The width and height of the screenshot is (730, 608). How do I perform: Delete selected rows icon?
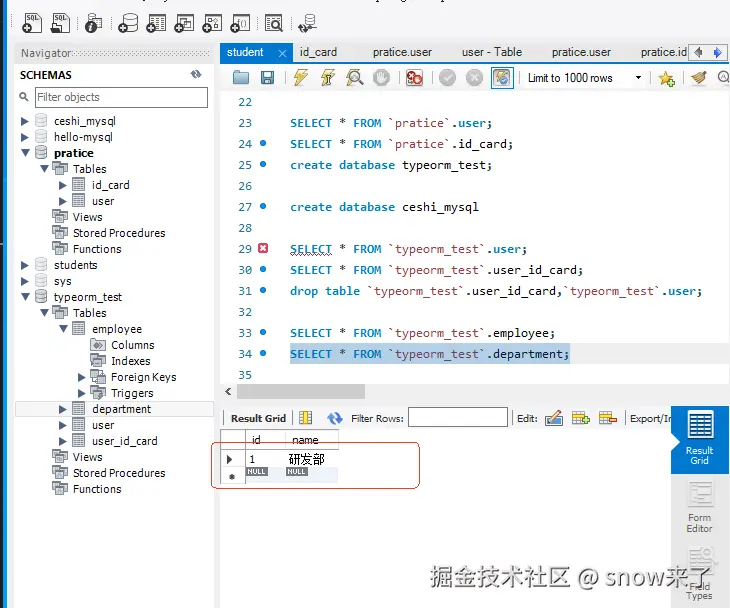point(608,418)
